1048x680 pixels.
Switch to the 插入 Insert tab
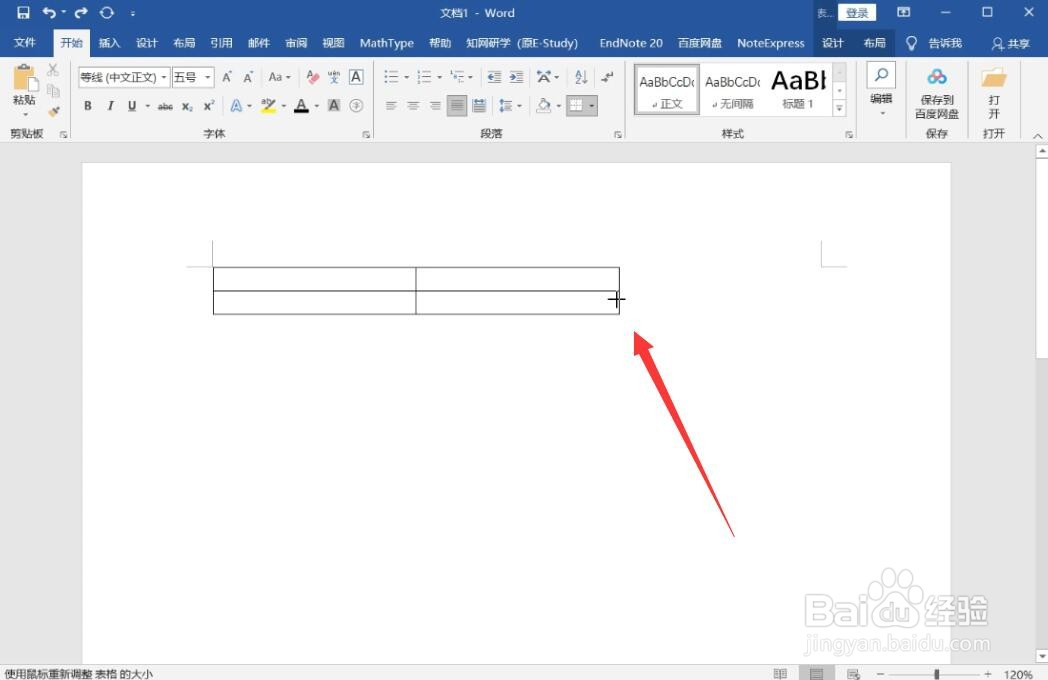point(109,43)
